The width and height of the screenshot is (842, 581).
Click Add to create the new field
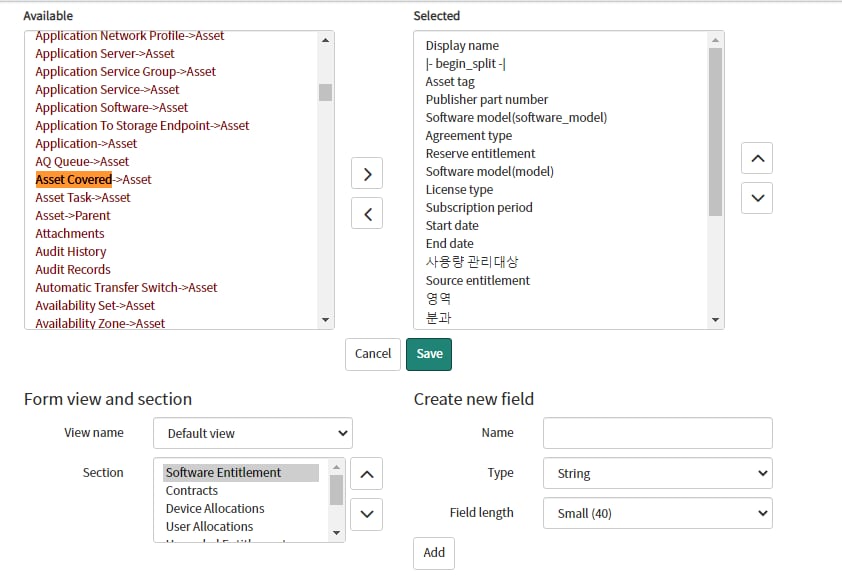434,552
